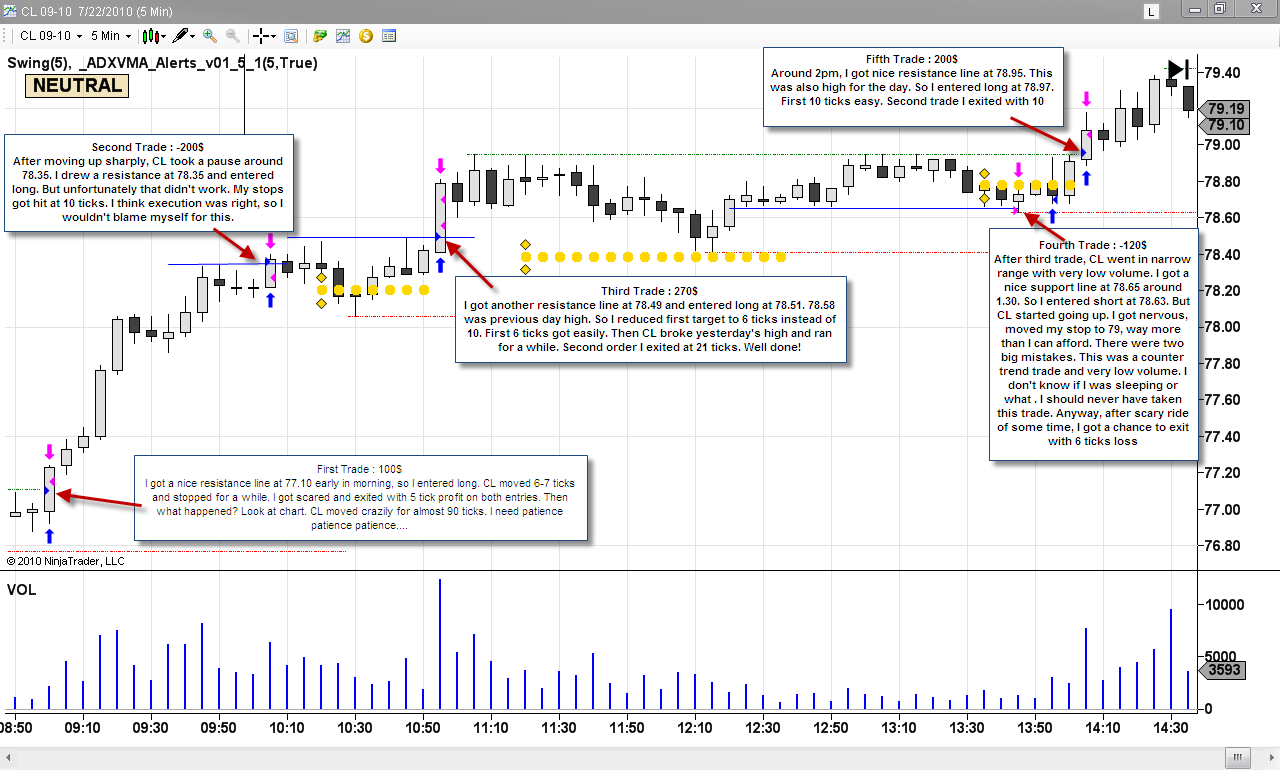Click the 79.10 price marker on the axis
1280x770 pixels.
coord(1226,125)
